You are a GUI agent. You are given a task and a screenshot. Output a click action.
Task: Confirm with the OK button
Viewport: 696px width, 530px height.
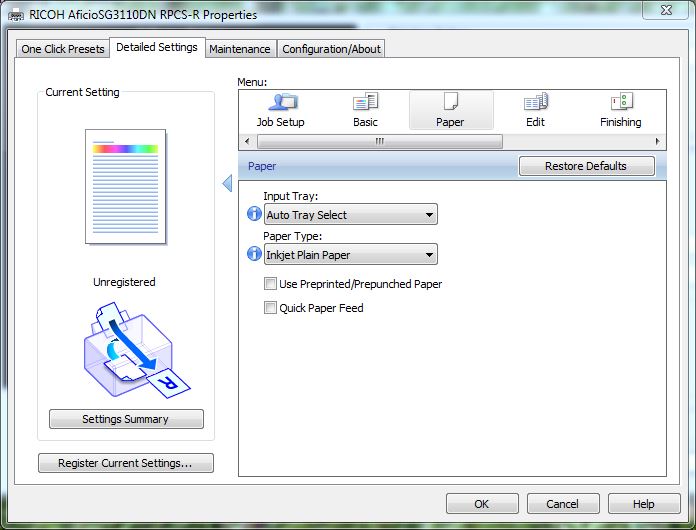click(482, 504)
